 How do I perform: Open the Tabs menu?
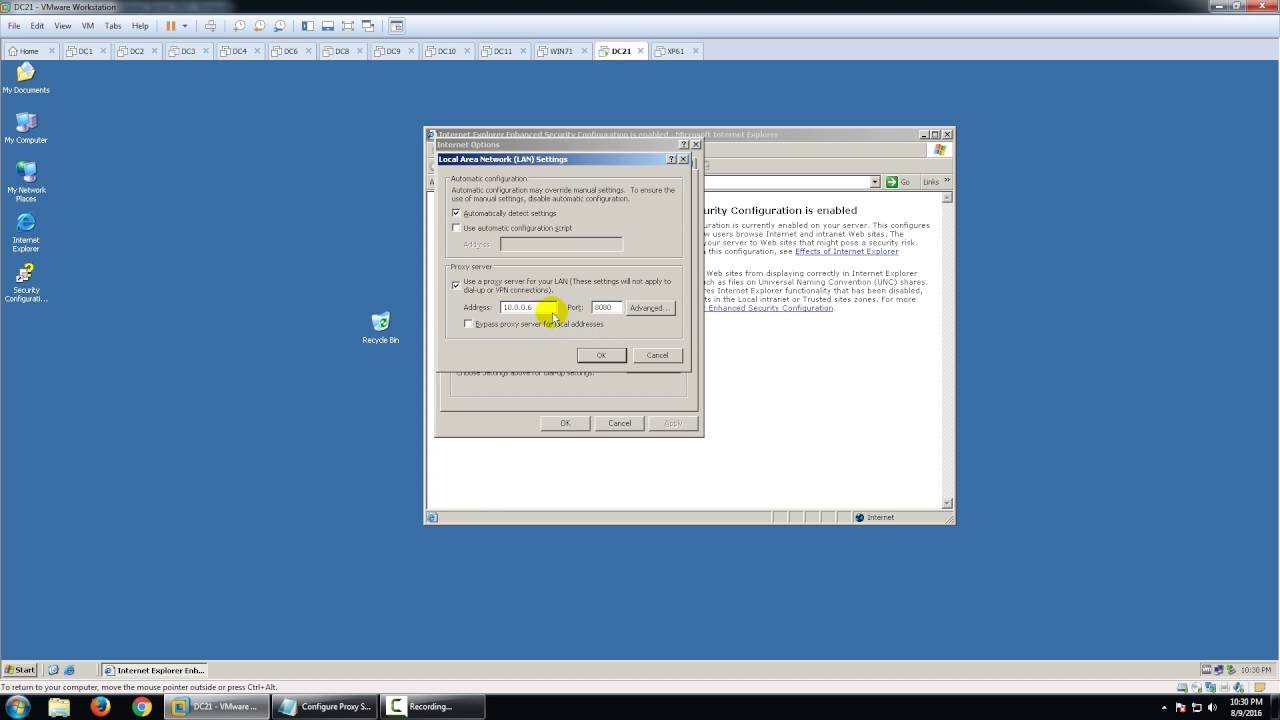coord(113,26)
